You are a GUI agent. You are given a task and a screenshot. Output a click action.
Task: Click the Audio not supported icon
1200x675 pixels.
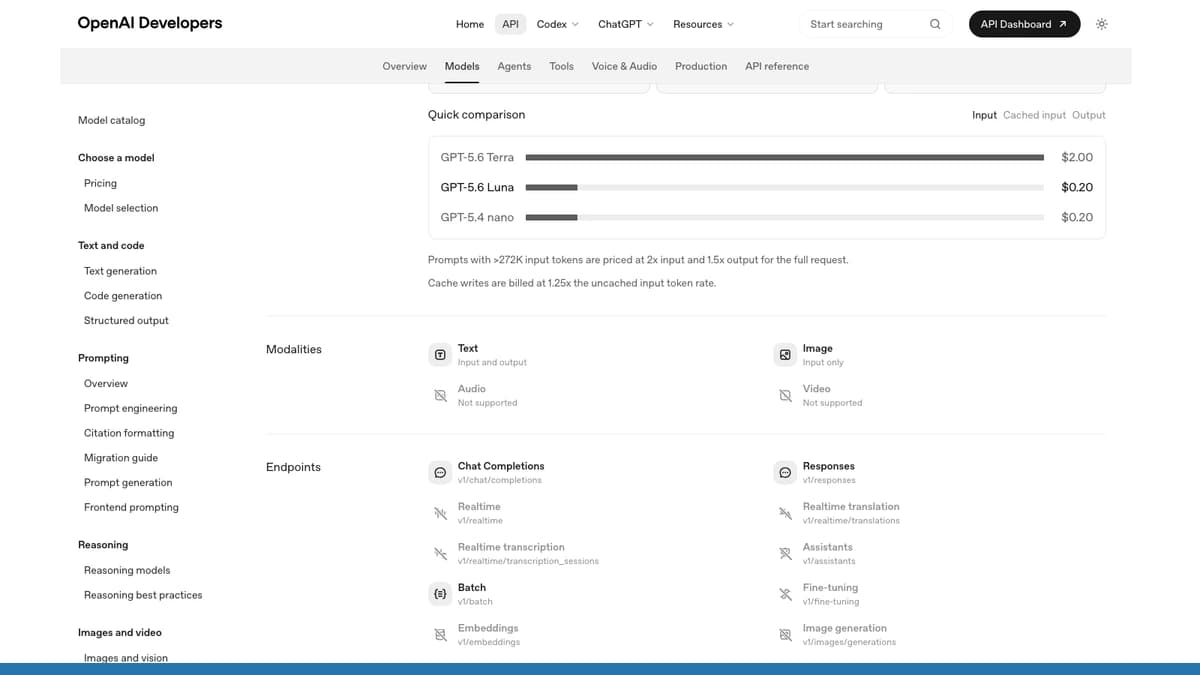(440, 395)
